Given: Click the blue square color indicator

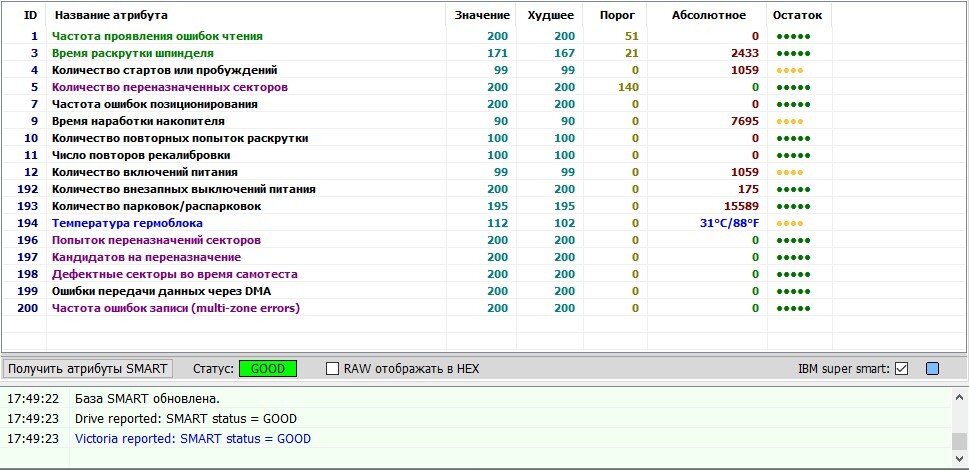Looking at the screenshot, I should click(x=932, y=368).
